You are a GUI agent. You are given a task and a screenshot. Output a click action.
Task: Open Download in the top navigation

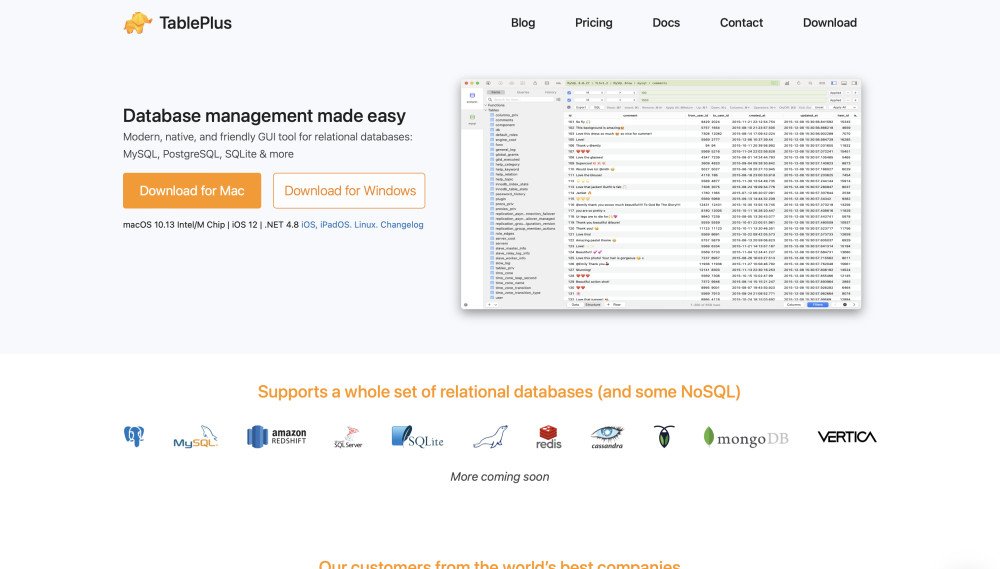click(x=830, y=23)
